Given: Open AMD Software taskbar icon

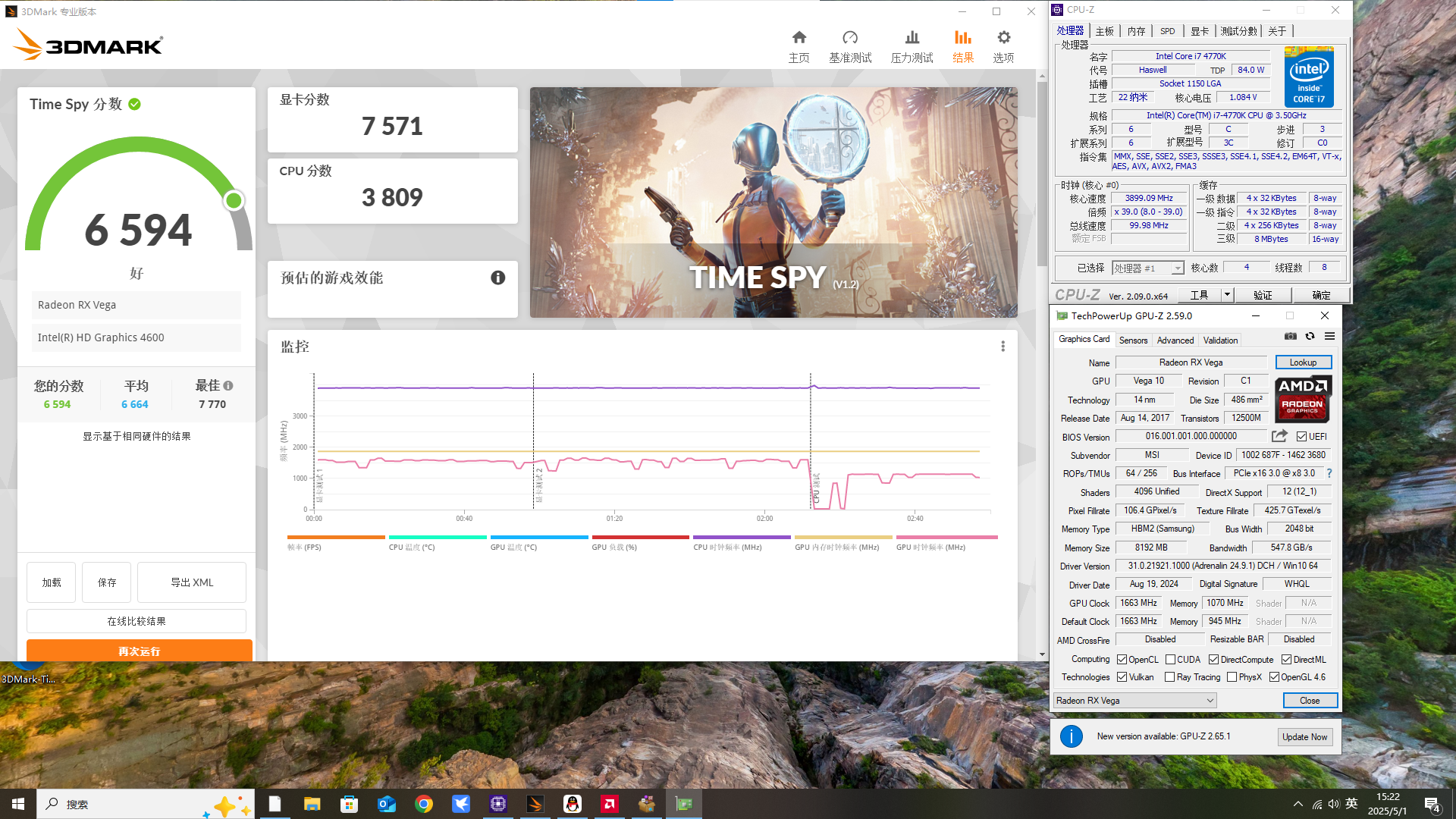Looking at the screenshot, I should (610, 804).
